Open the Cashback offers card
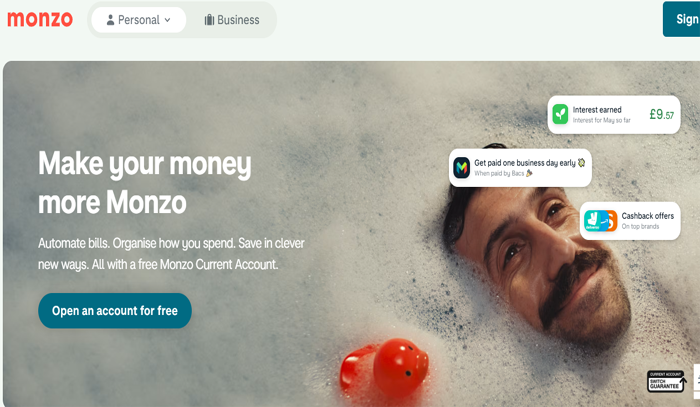Screen dimensions: 700x407 click(x=630, y=221)
